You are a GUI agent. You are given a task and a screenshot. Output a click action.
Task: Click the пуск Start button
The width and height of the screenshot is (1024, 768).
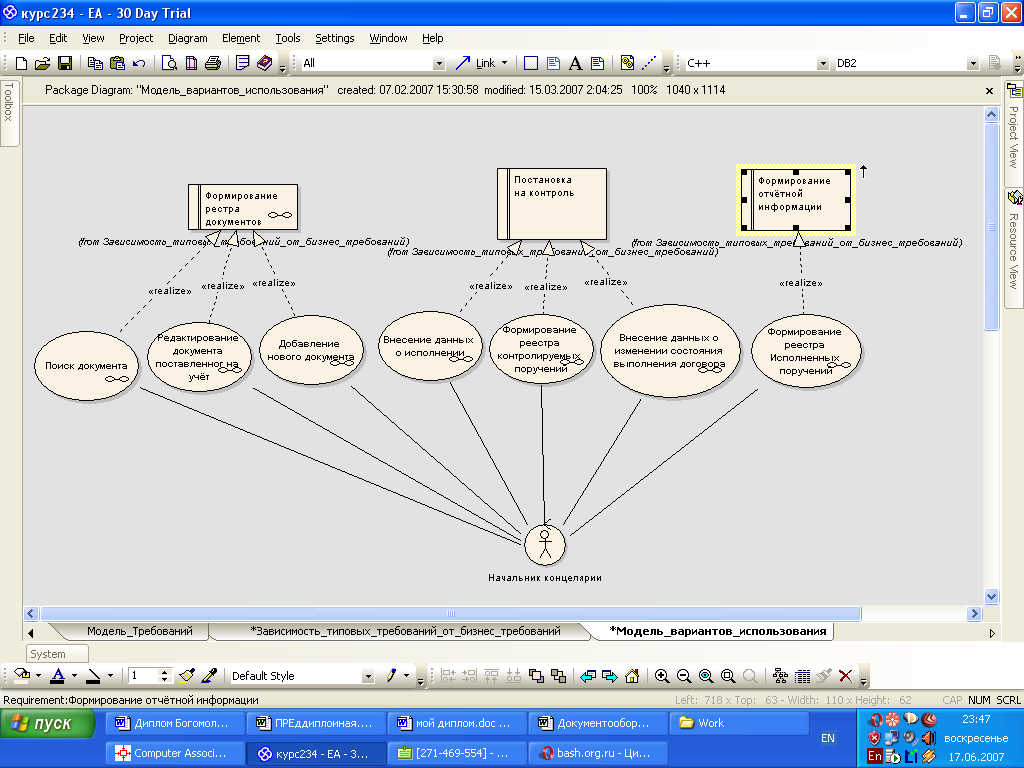point(48,724)
